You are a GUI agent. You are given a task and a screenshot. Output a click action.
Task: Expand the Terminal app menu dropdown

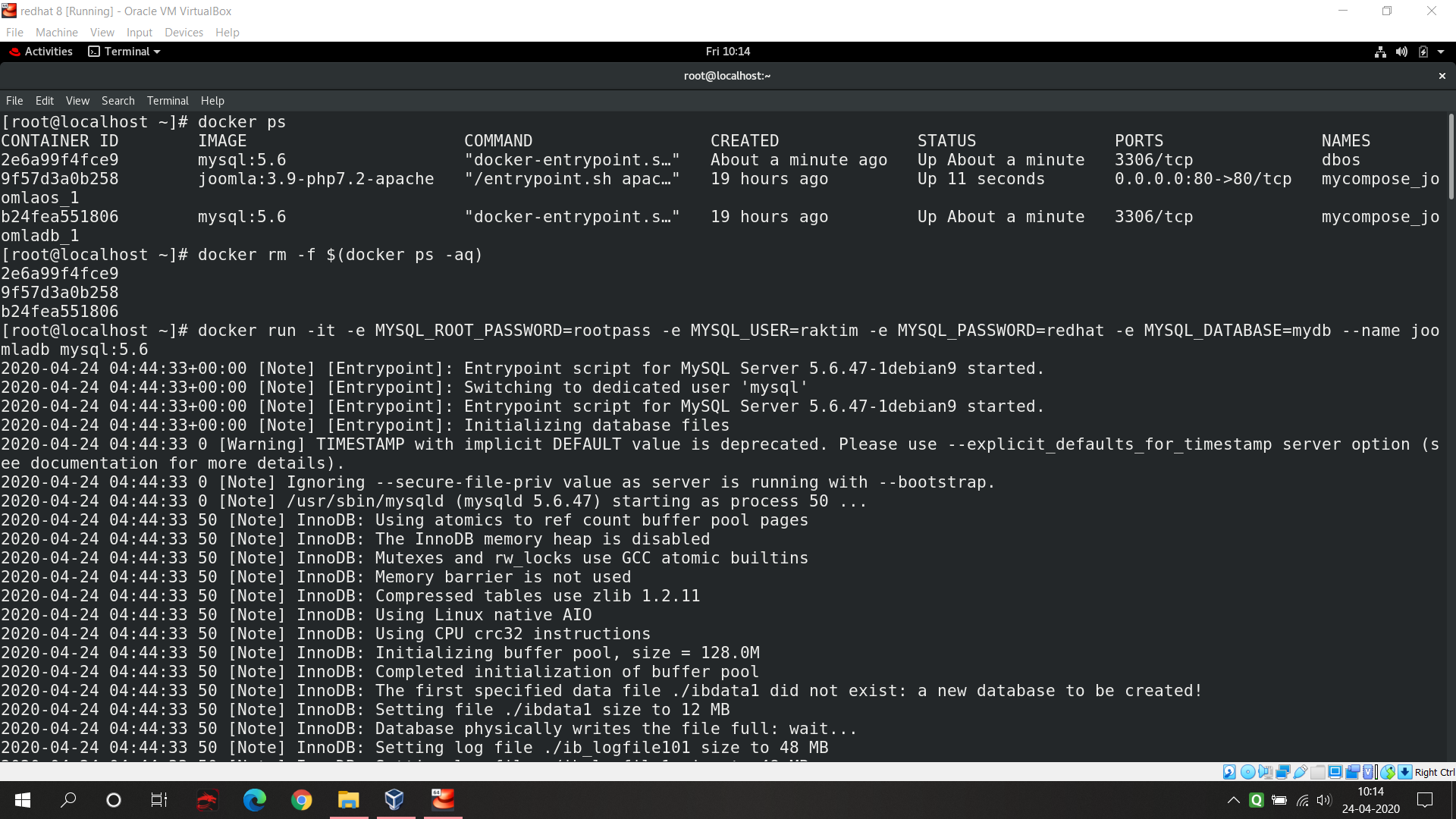(x=125, y=52)
